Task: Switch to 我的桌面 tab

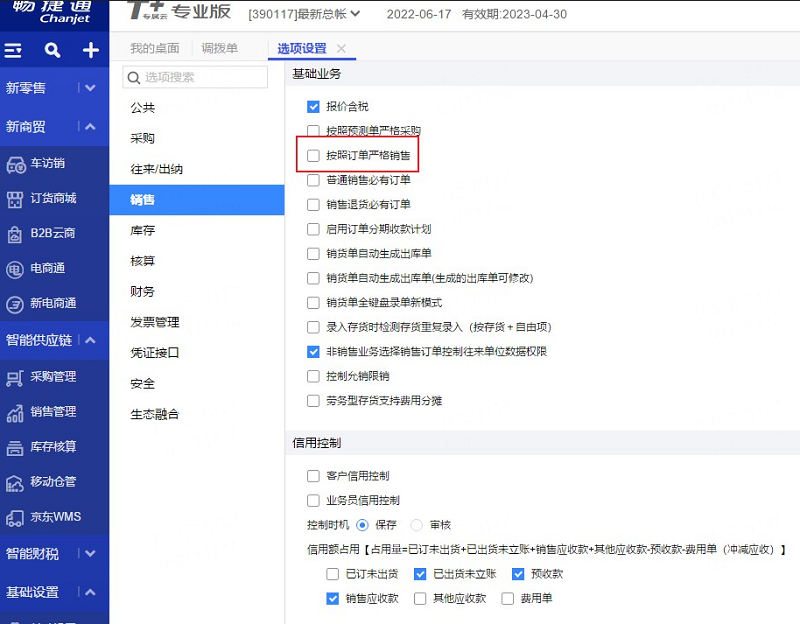Action: [x=155, y=48]
